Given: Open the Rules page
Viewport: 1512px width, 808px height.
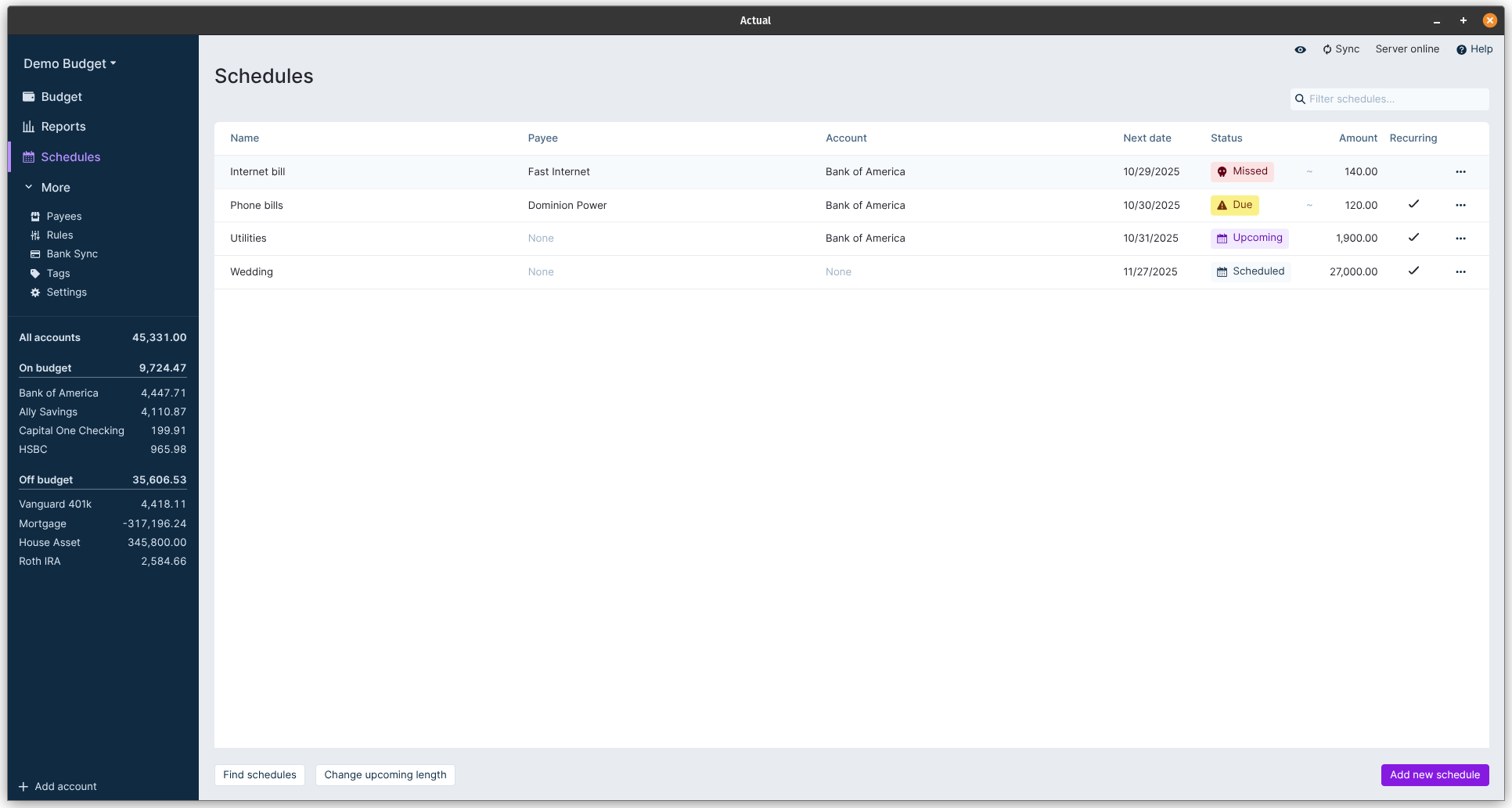Looking at the screenshot, I should (59, 235).
